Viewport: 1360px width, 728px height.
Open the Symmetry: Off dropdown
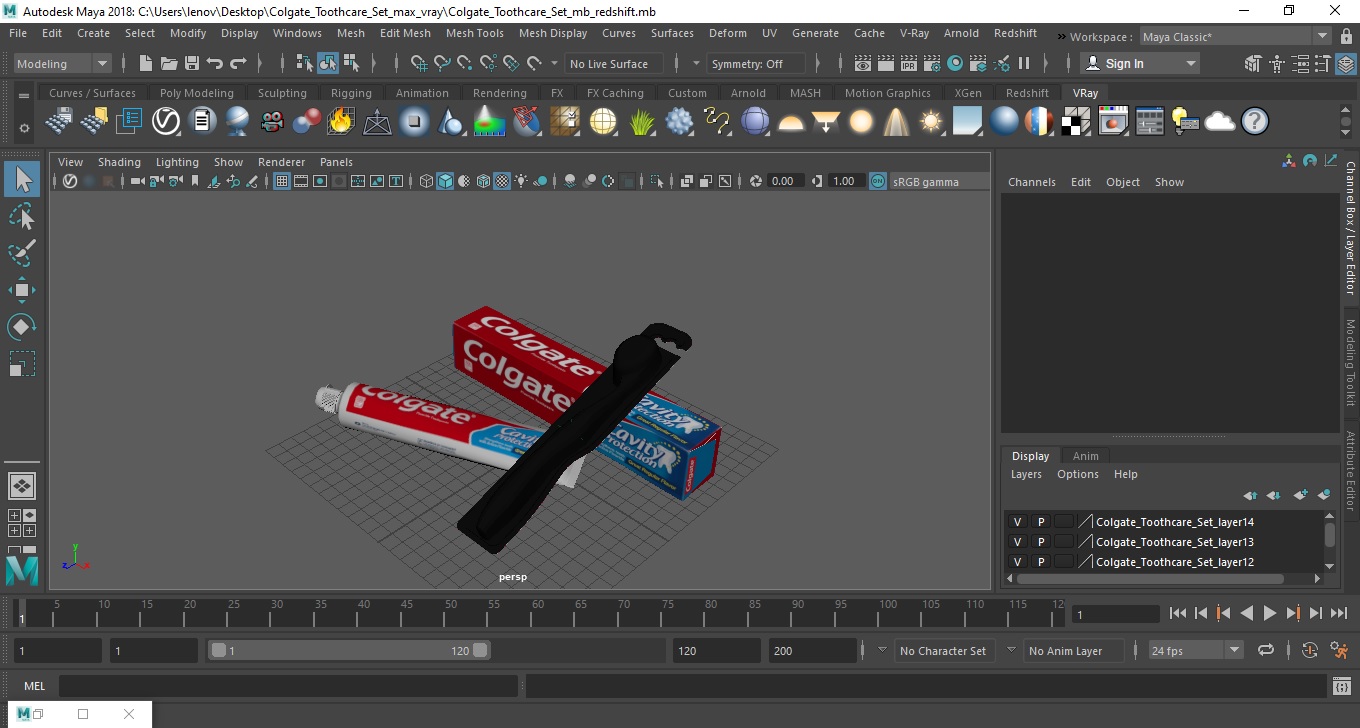(756, 63)
